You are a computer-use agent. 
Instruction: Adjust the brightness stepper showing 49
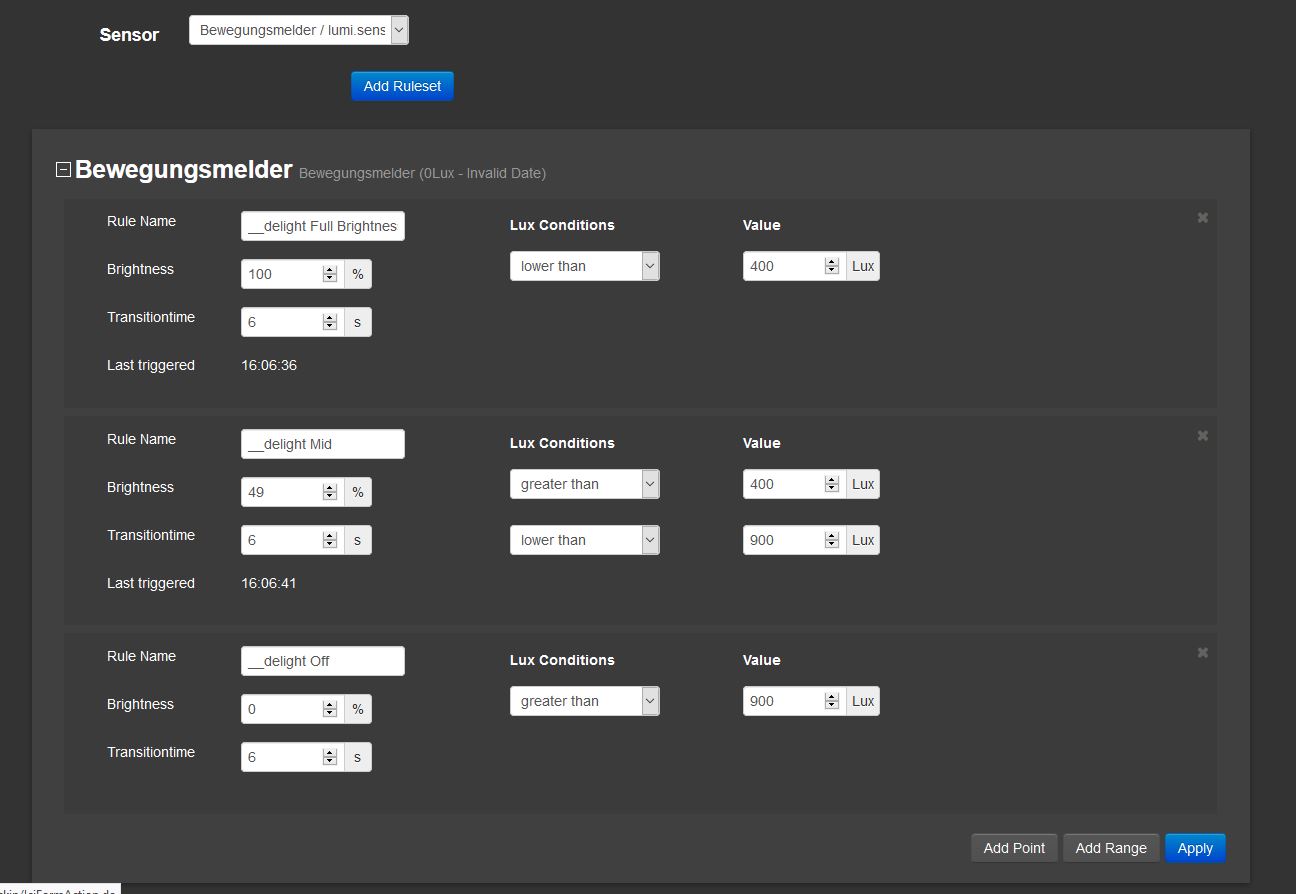coord(330,492)
